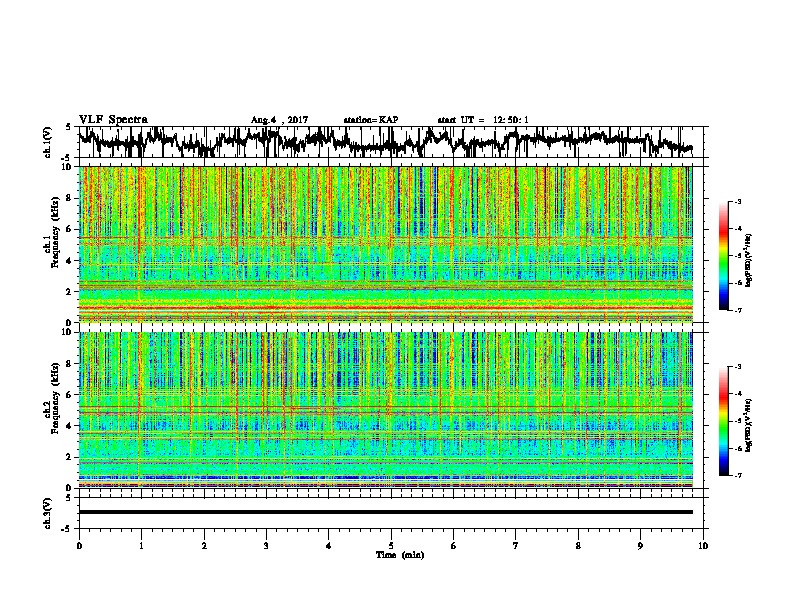792x612 pixels.
Task: Click time axis tick label '2'
Action: click(204, 546)
